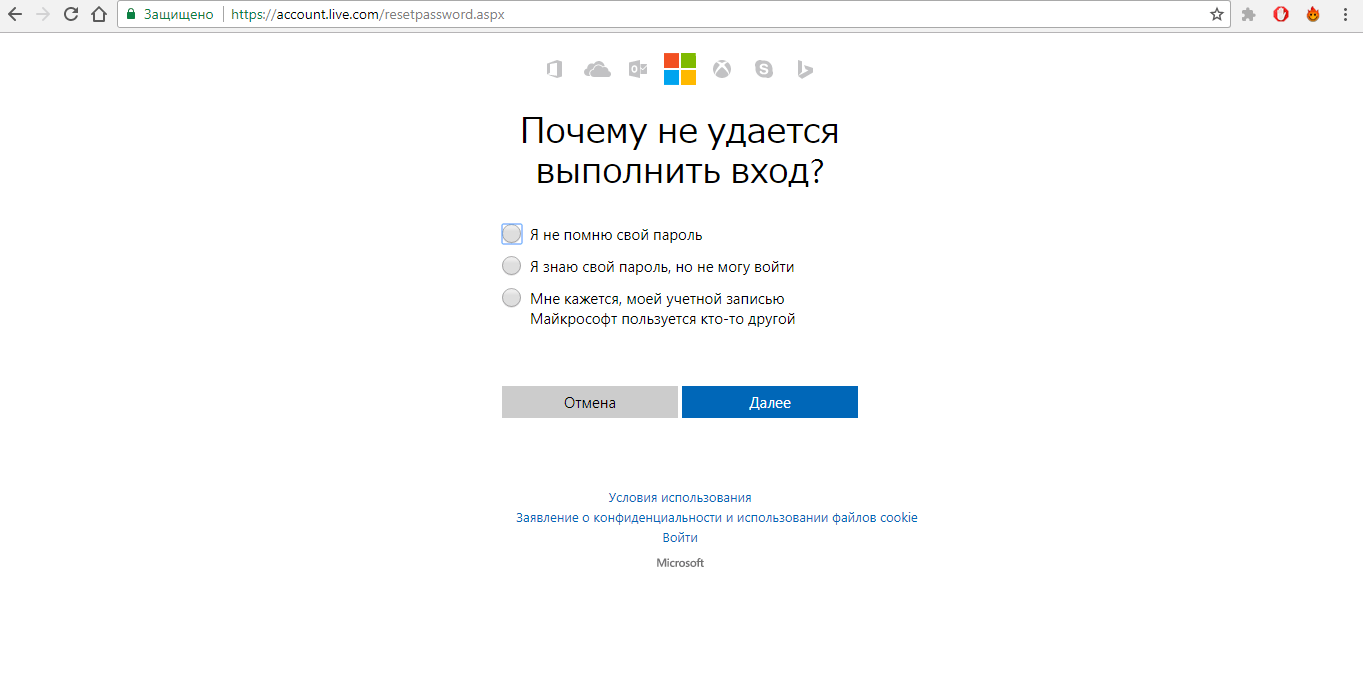Click the blue Далее button

click(770, 402)
